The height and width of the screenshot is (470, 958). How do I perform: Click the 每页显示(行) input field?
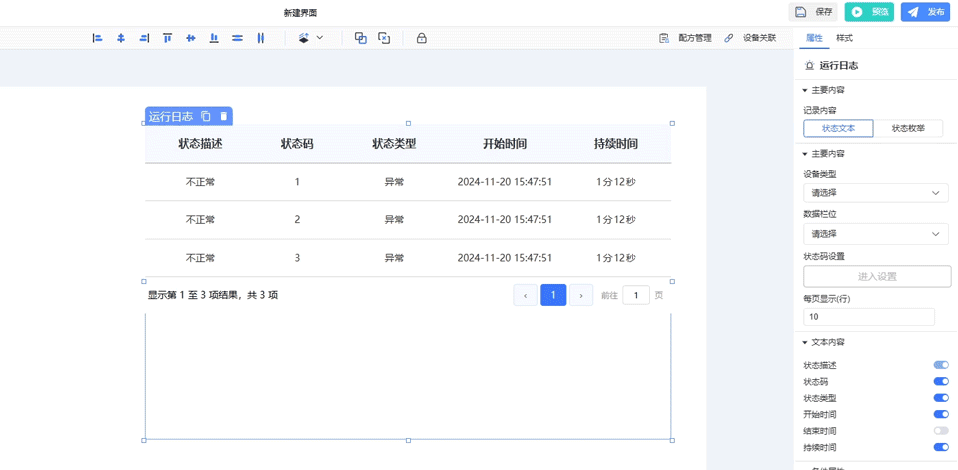click(x=869, y=316)
